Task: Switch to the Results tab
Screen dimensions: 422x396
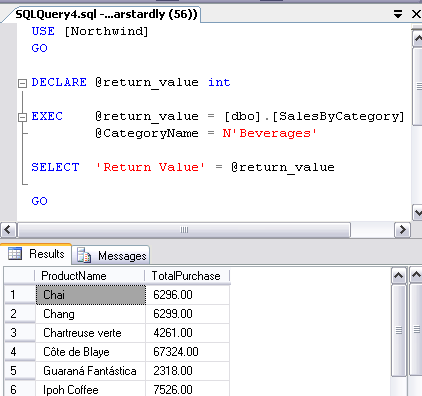Action: coord(36,254)
